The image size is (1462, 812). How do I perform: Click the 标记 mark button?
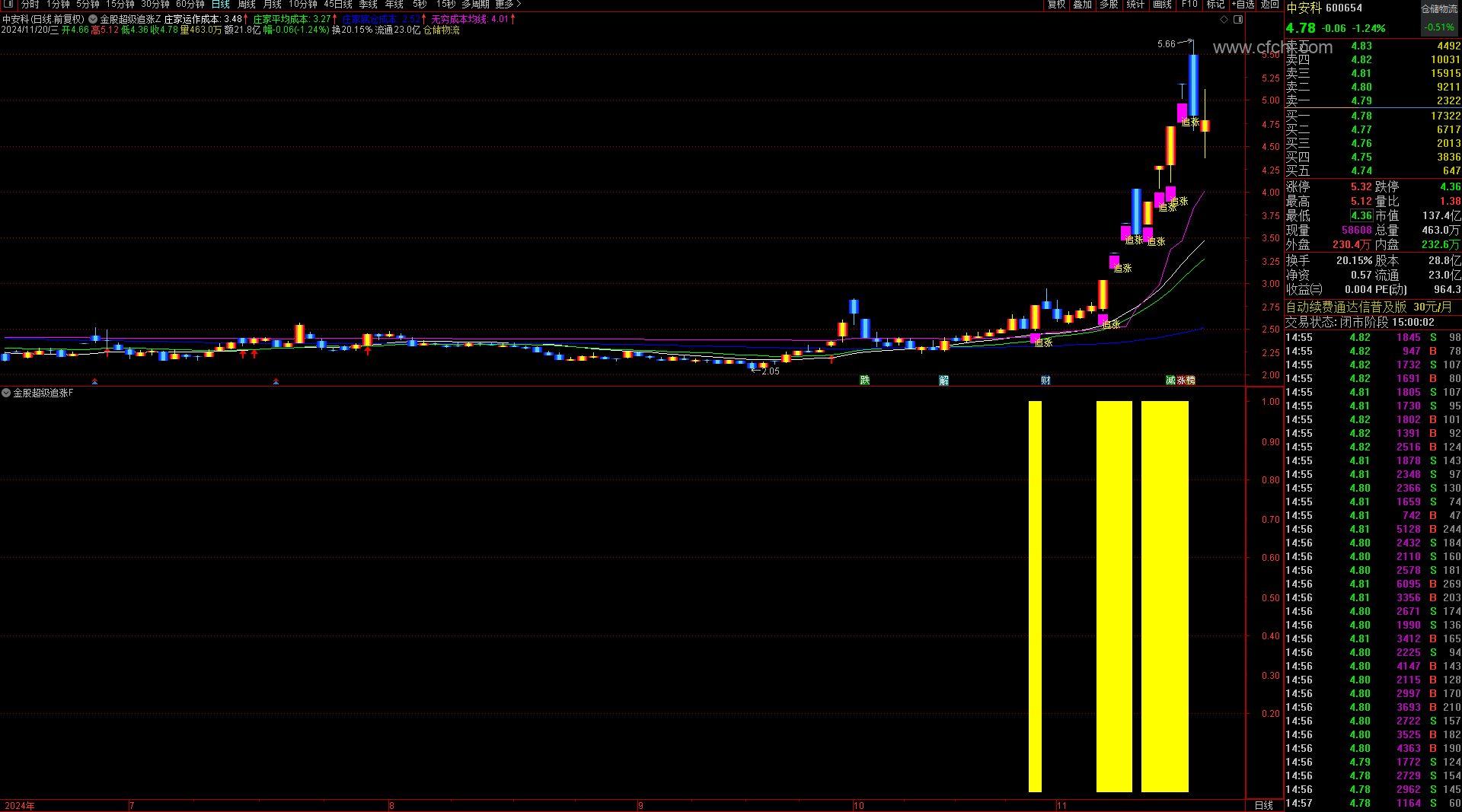[1215, 5]
